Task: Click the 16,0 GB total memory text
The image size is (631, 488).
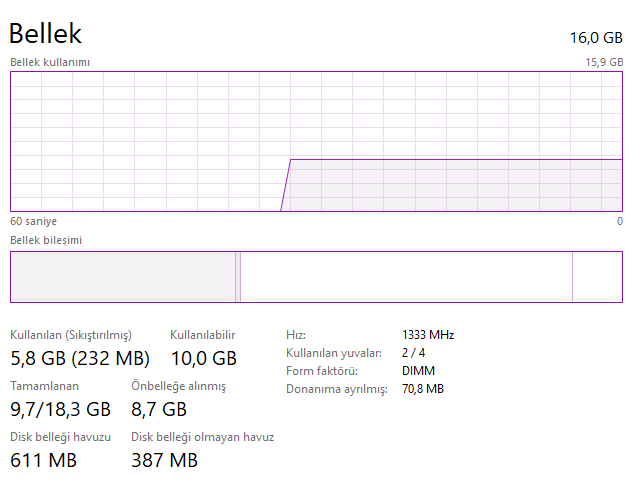Action: 595,38
